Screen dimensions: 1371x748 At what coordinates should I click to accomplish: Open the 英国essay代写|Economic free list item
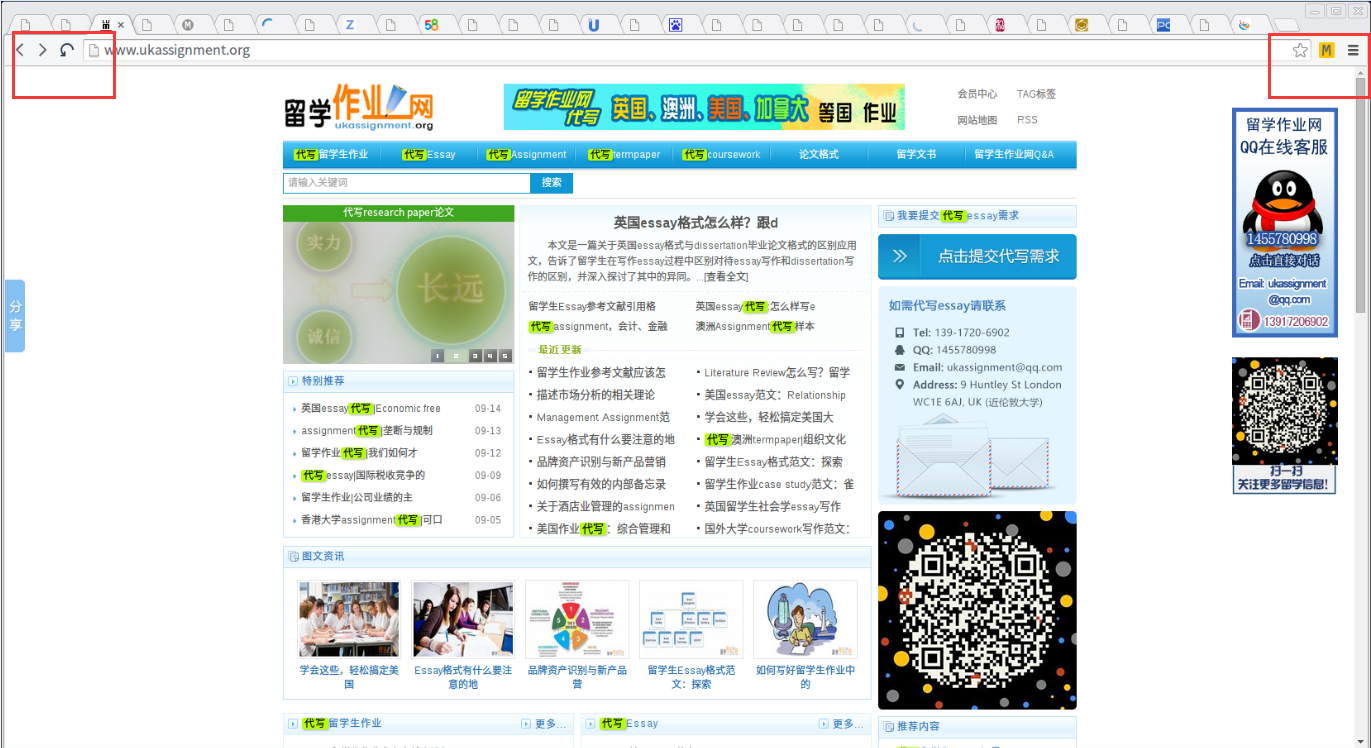tap(371, 409)
